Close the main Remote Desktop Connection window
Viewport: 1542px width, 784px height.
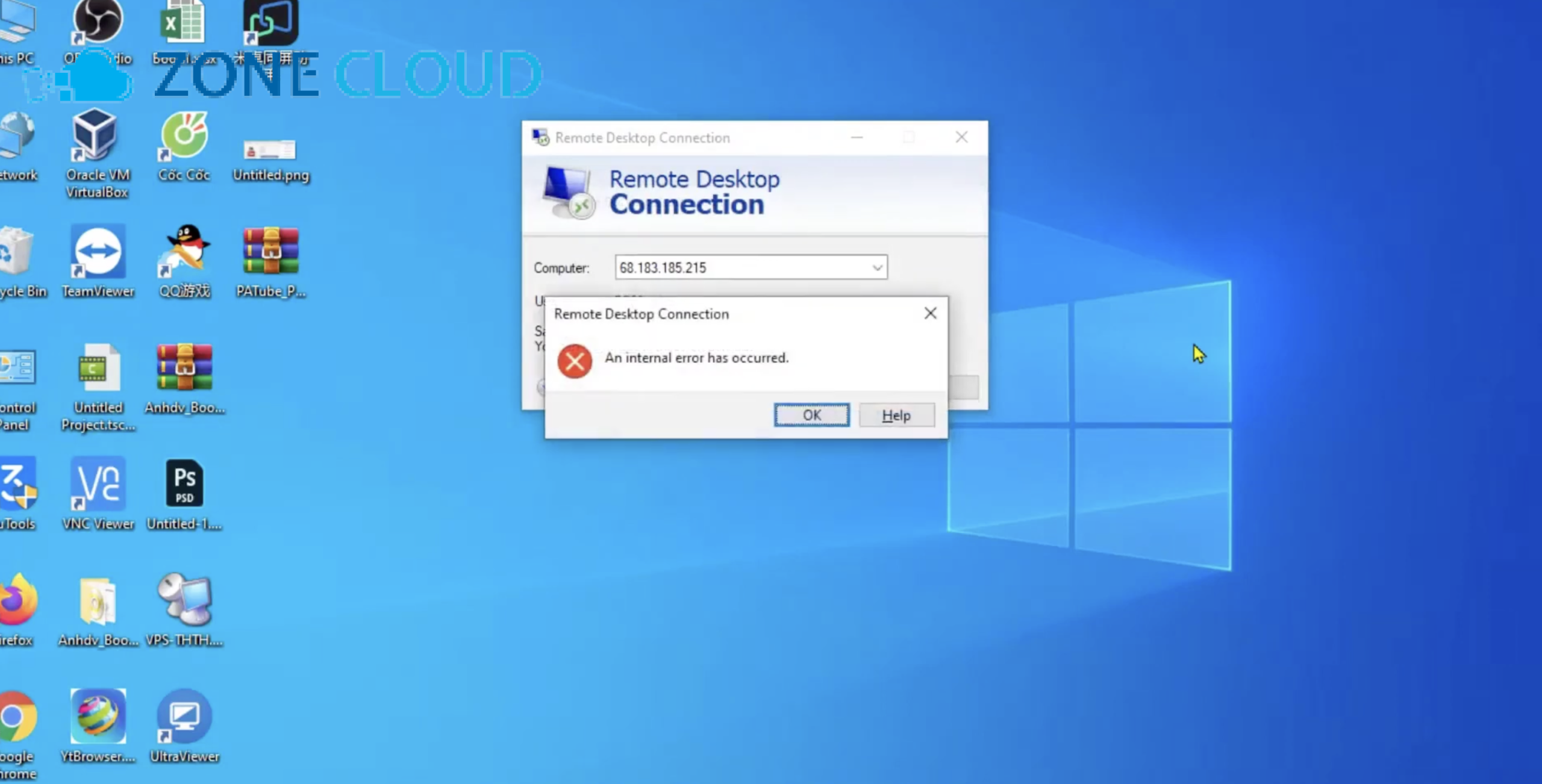point(961,137)
